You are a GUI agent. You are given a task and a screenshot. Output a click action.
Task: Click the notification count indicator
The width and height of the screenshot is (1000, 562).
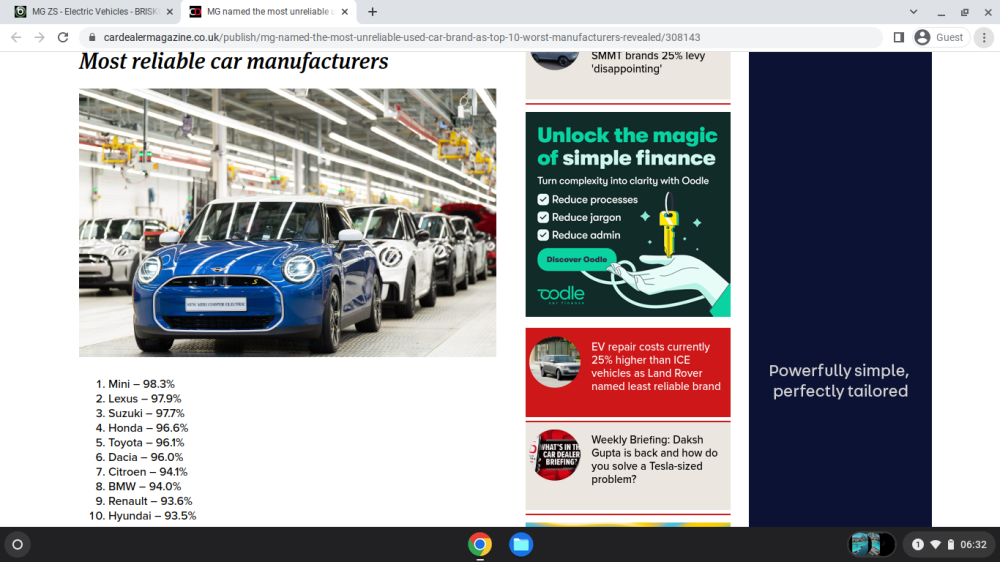918,545
